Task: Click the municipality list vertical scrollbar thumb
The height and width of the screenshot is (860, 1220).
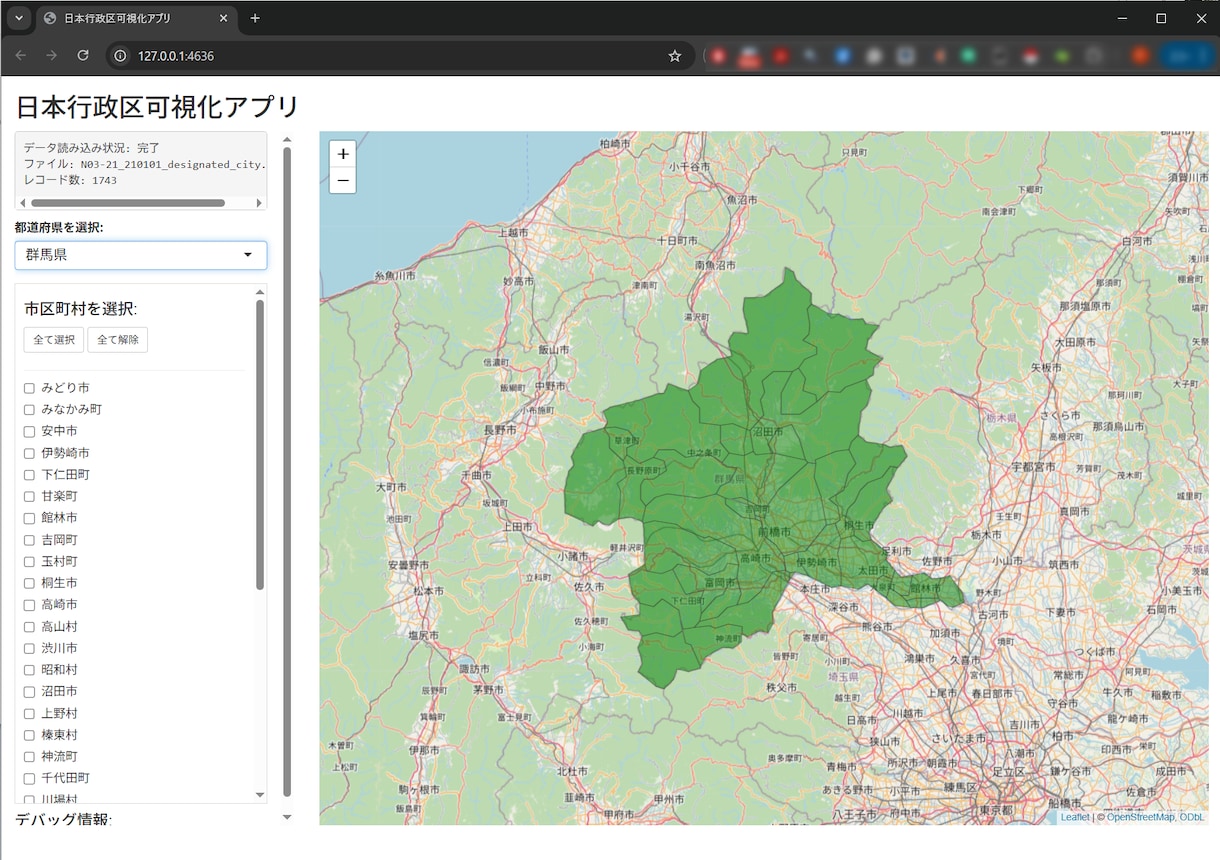Action: [x=260, y=445]
